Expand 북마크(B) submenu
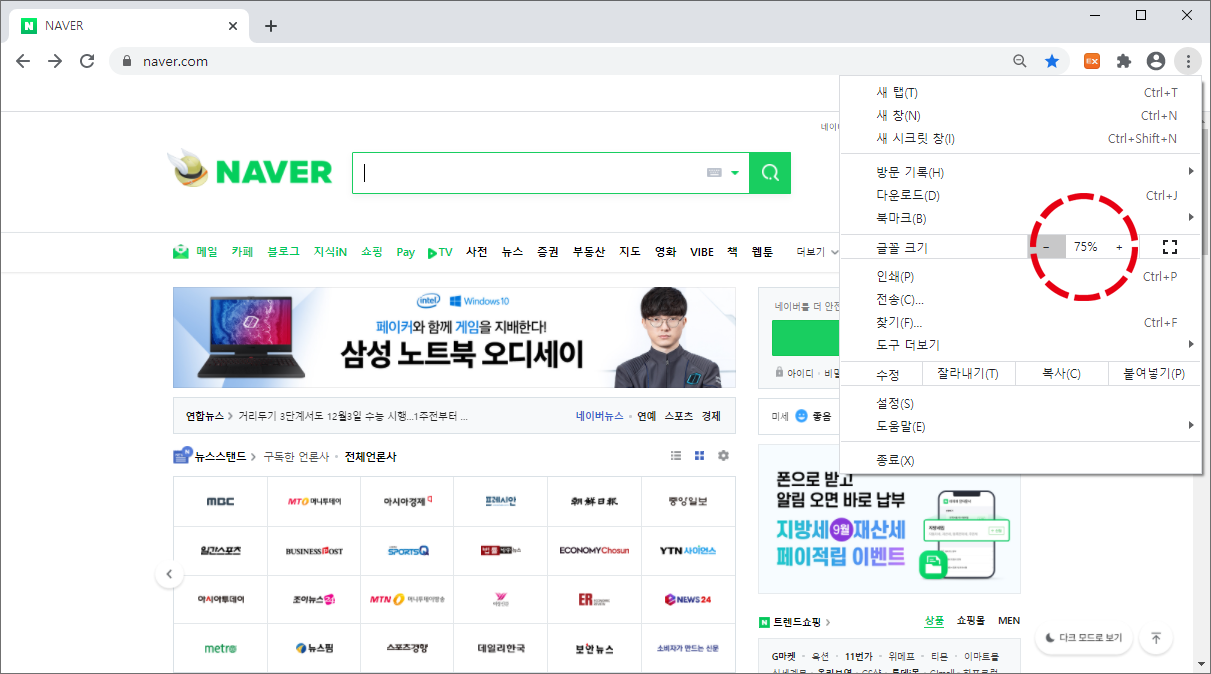The height and width of the screenshot is (674, 1211). 1020,218
